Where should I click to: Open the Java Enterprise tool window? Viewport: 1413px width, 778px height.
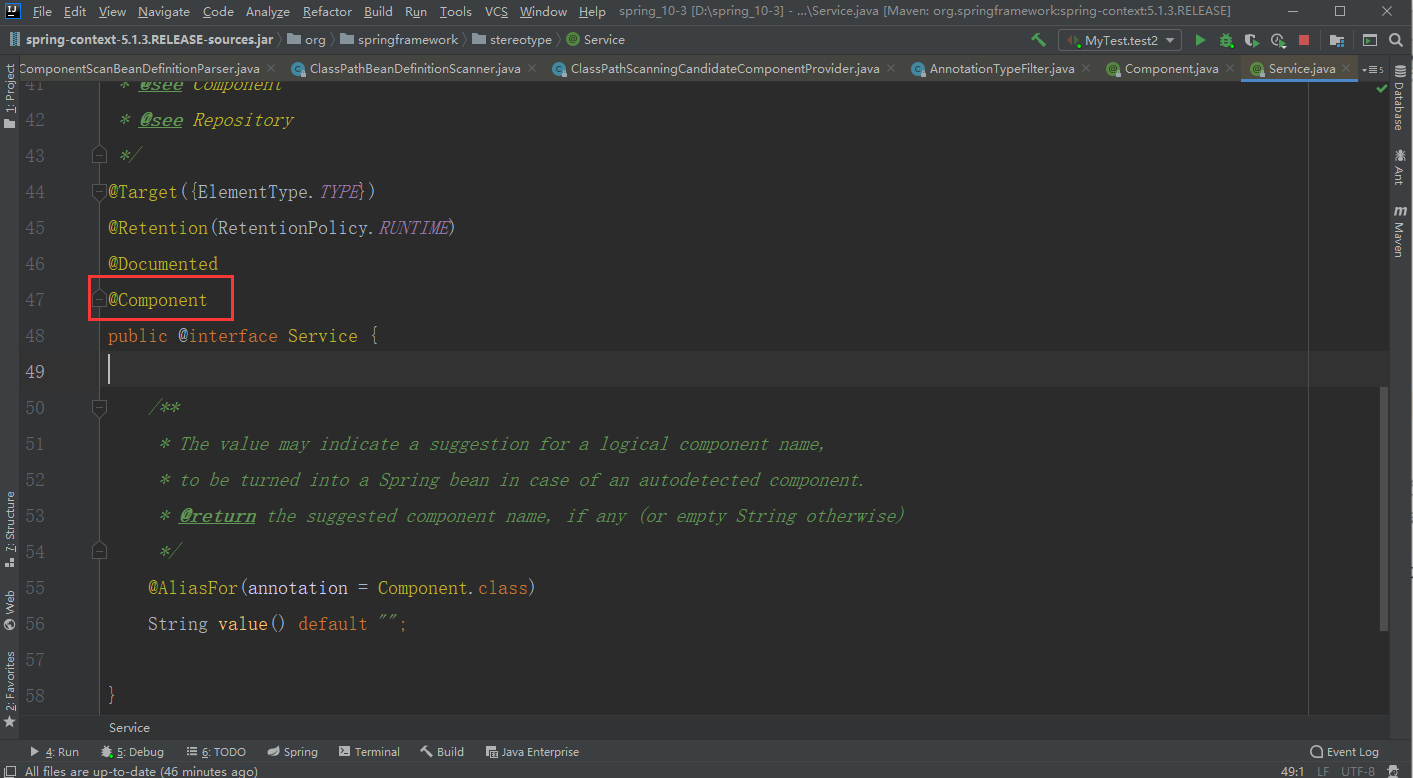click(532, 752)
